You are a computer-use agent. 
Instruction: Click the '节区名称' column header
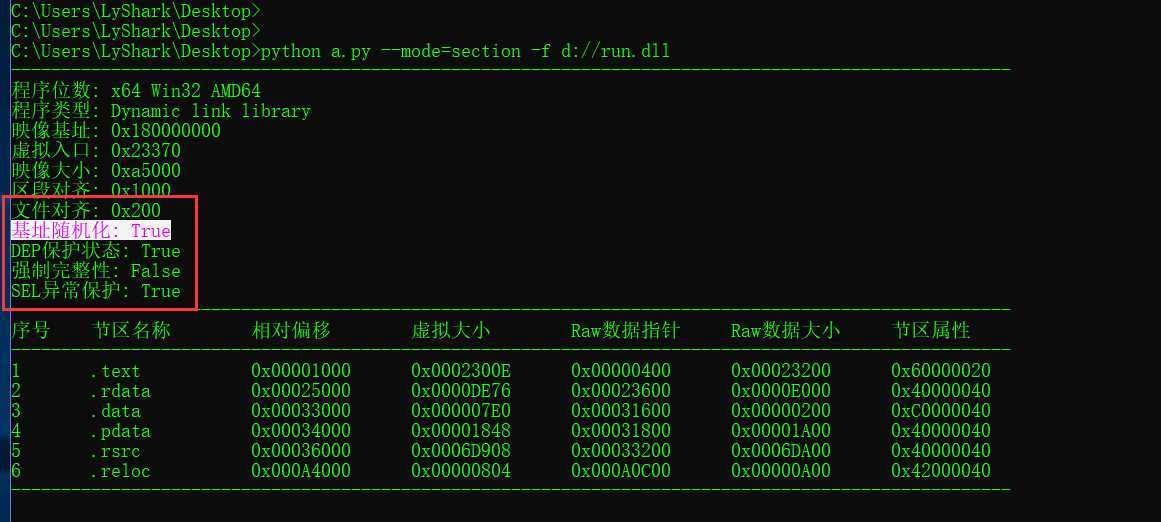coord(131,330)
